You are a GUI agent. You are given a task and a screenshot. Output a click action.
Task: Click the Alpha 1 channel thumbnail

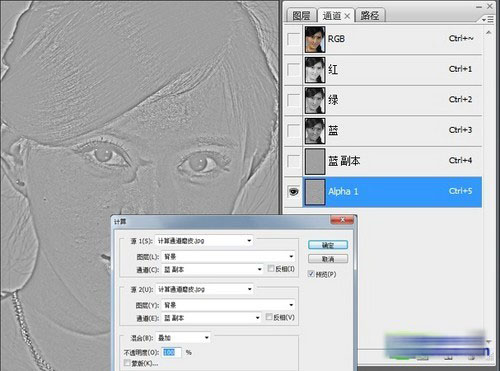pos(315,192)
